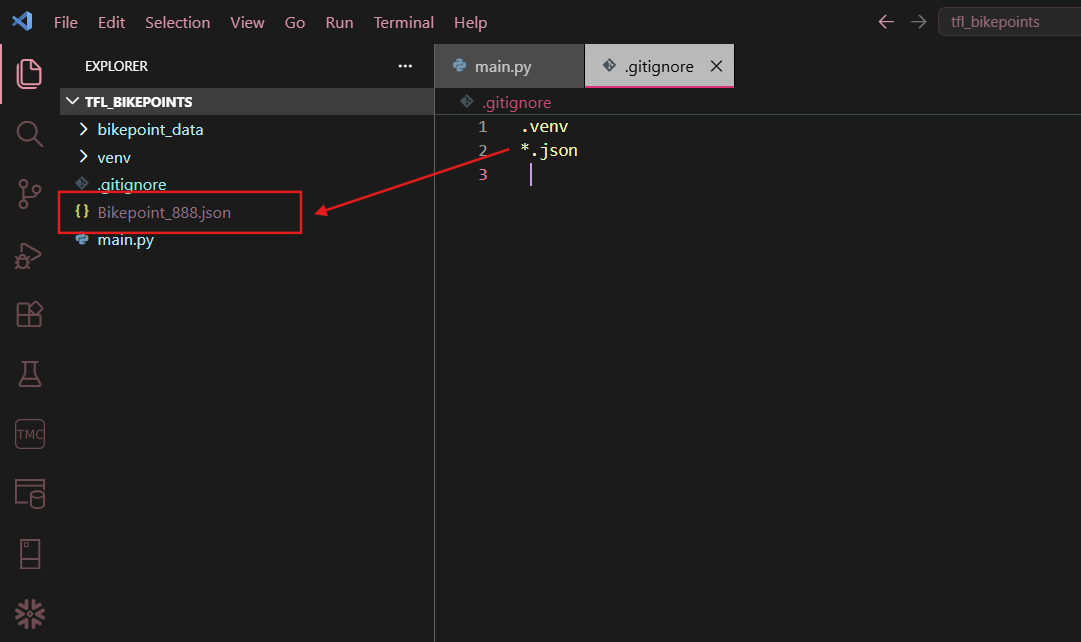Viewport: 1081px width, 642px height.
Task: Open the TMC extension icon
Action: click(30, 434)
